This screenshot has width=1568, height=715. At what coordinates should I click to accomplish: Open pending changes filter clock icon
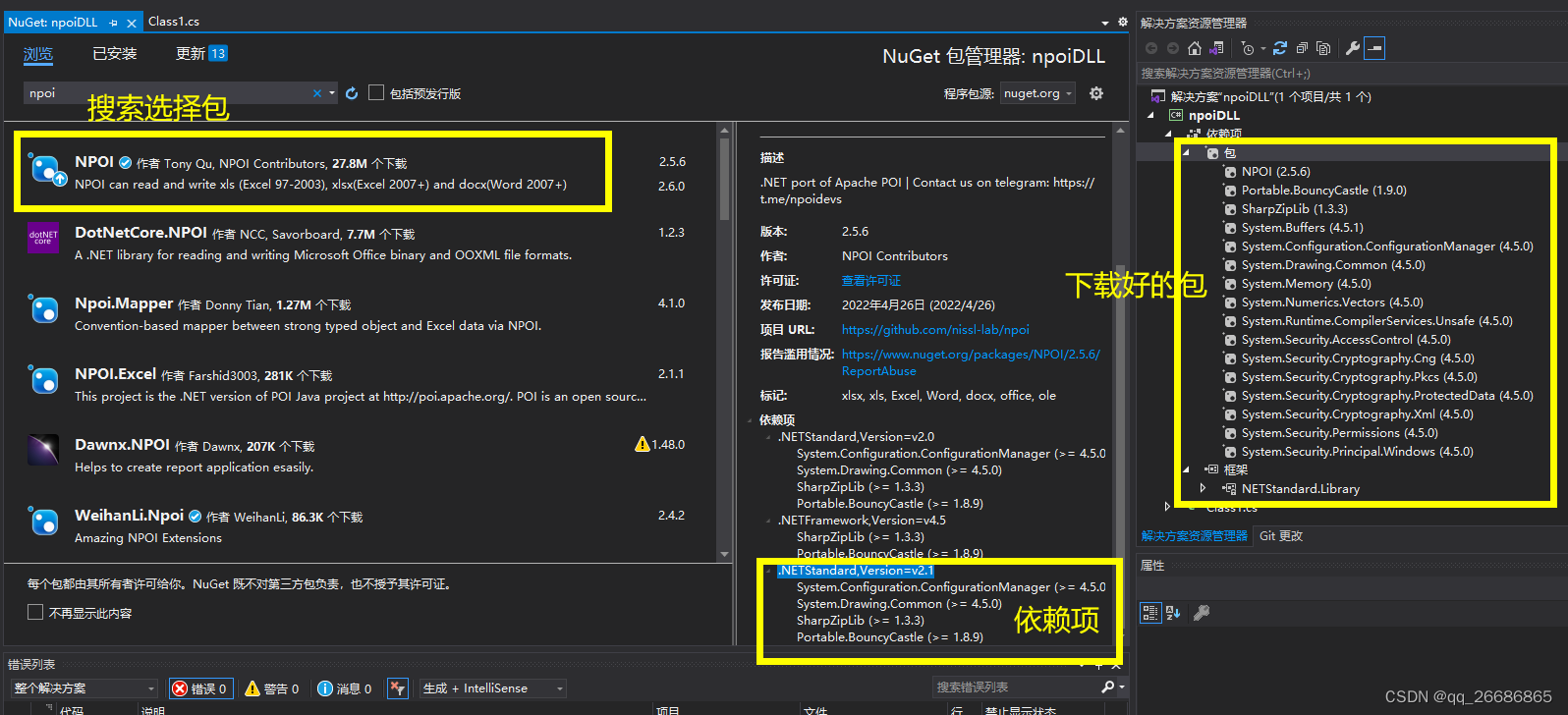point(1248,48)
